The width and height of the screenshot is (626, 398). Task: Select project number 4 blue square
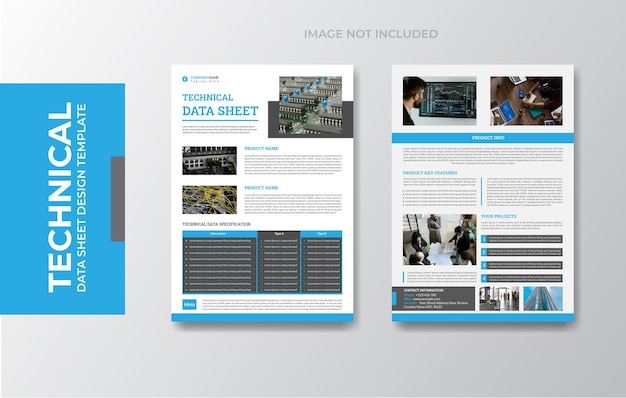pyautogui.click(x=484, y=278)
